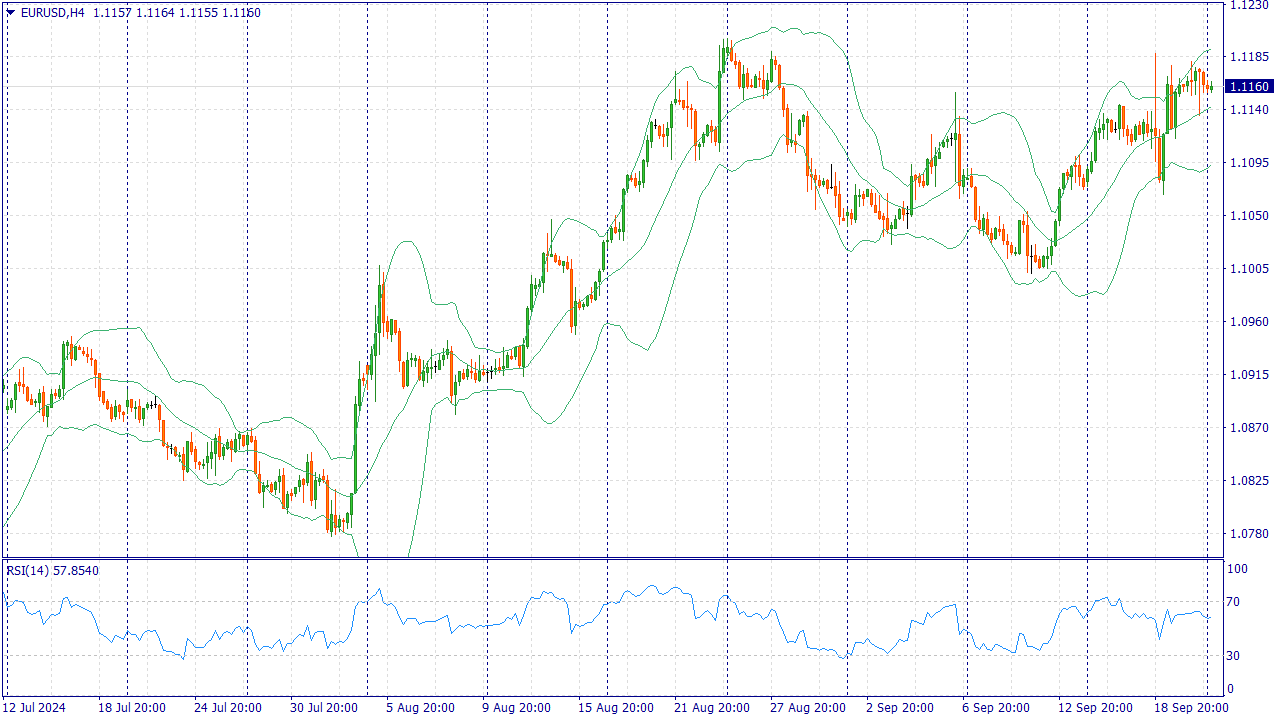
Task: Click the 1.0960 price axis label
Action: click(1249, 321)
